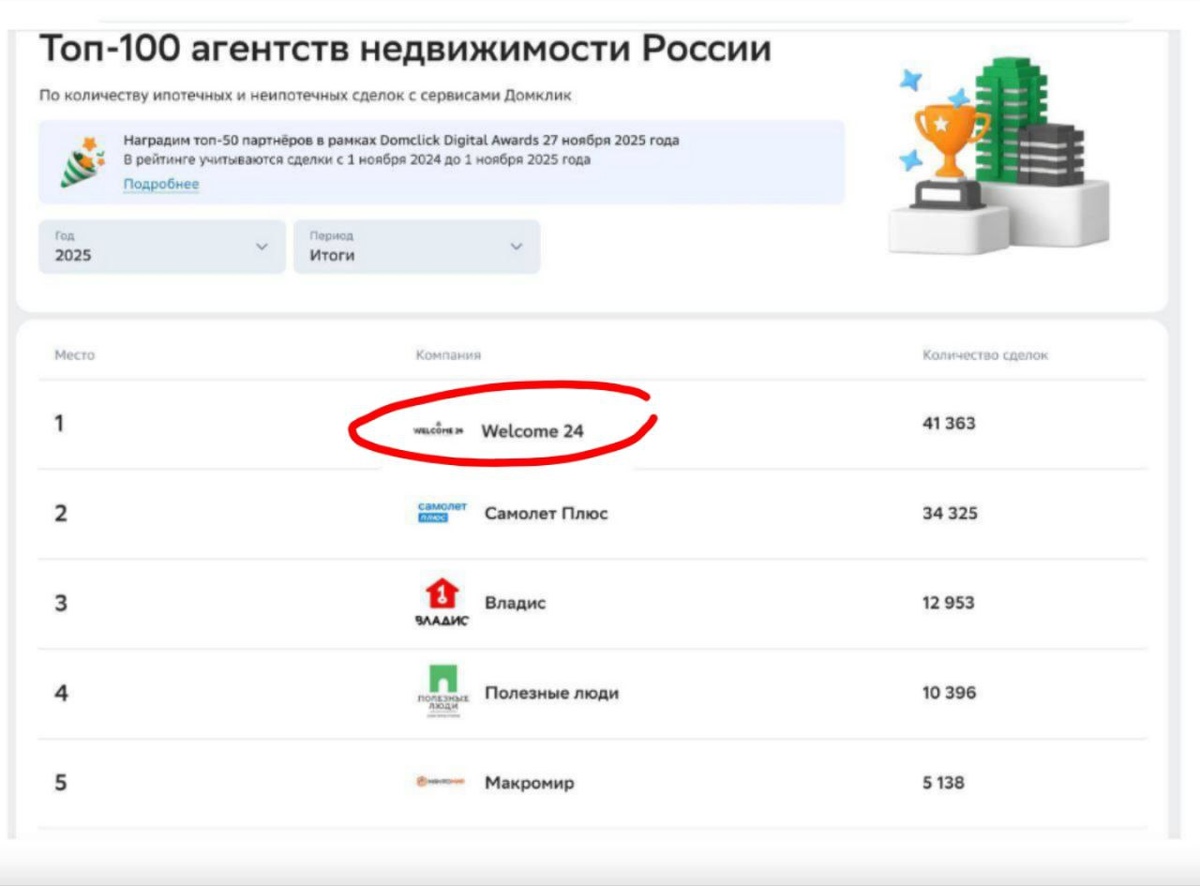Click rank number 5 in Место column

pyautogui.click(x=61, y=783)
